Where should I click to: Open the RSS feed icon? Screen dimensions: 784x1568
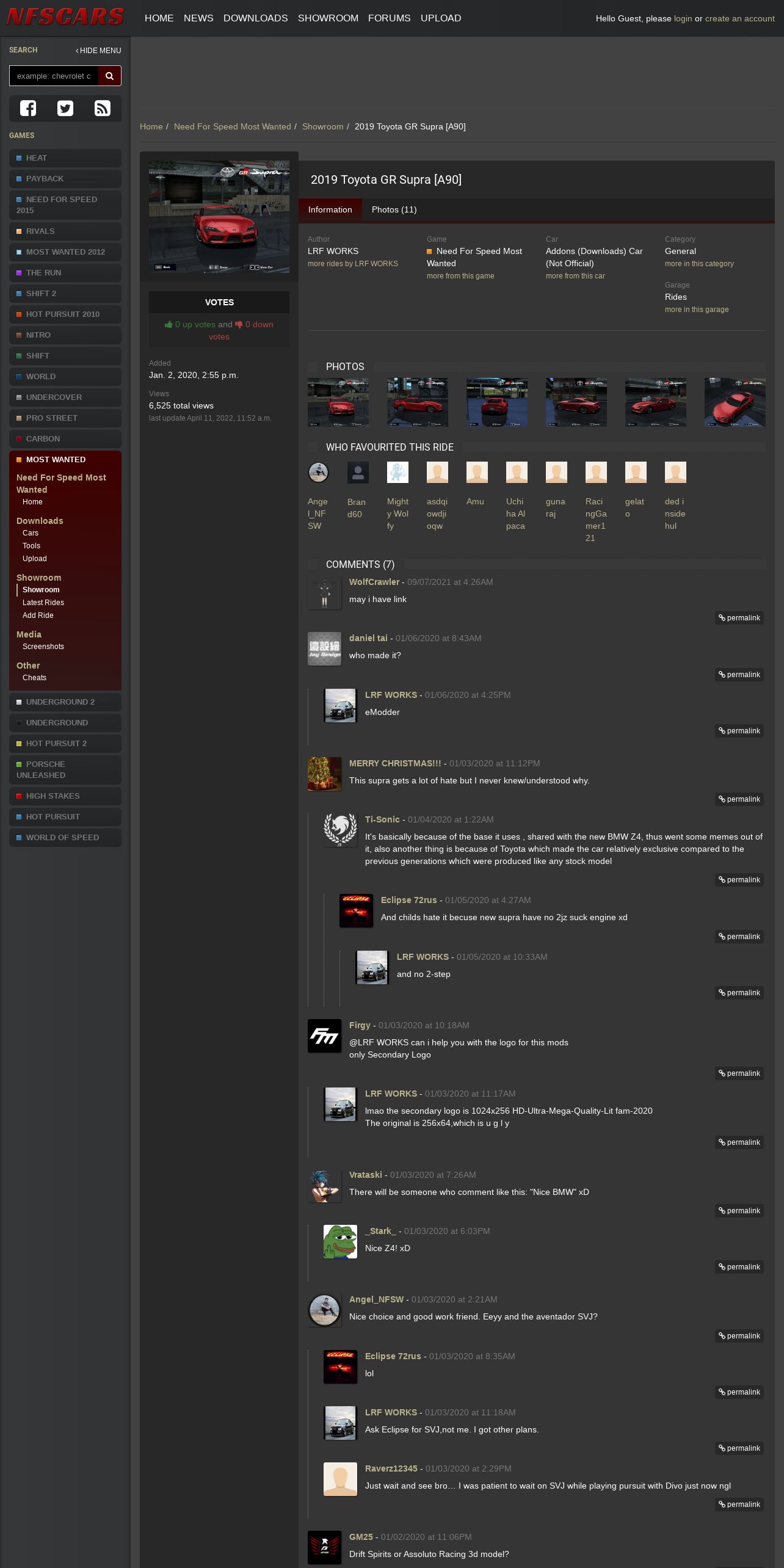[x=103, y=108]
